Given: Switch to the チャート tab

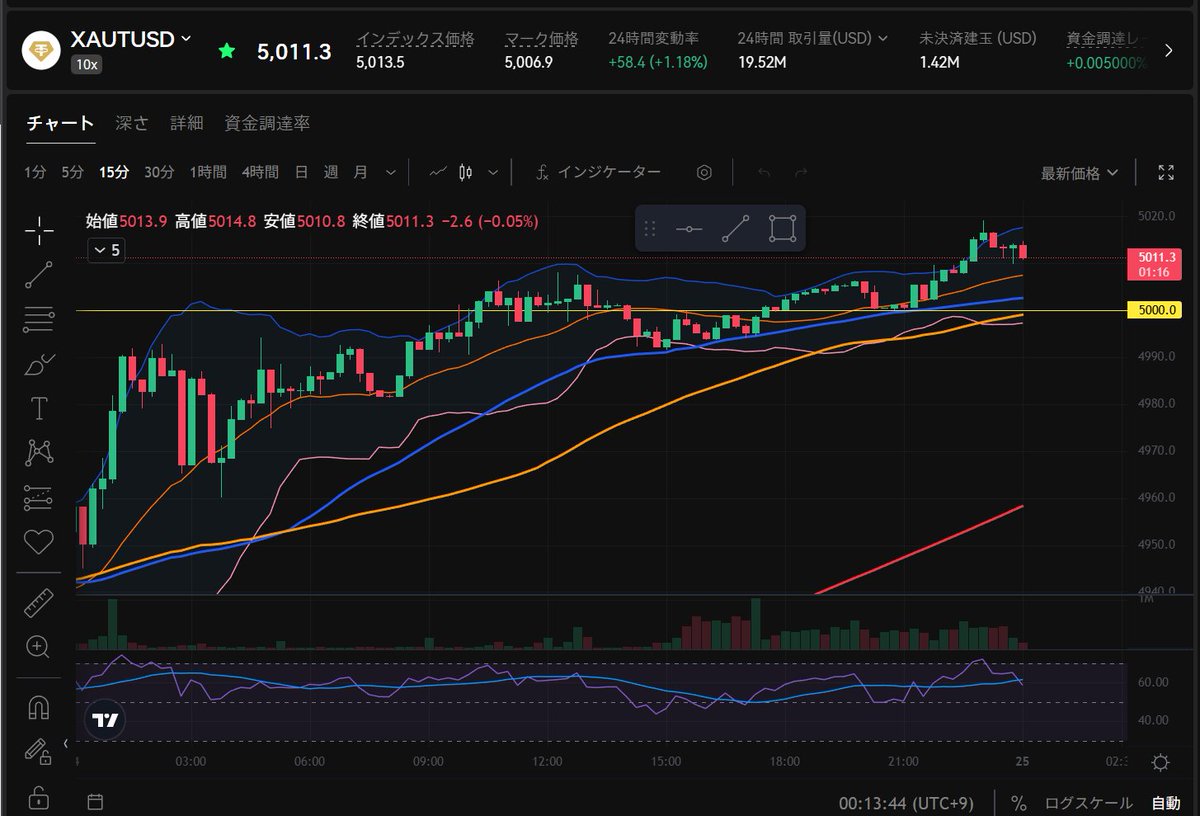Looking at the screenshot, I should (60, 123).
